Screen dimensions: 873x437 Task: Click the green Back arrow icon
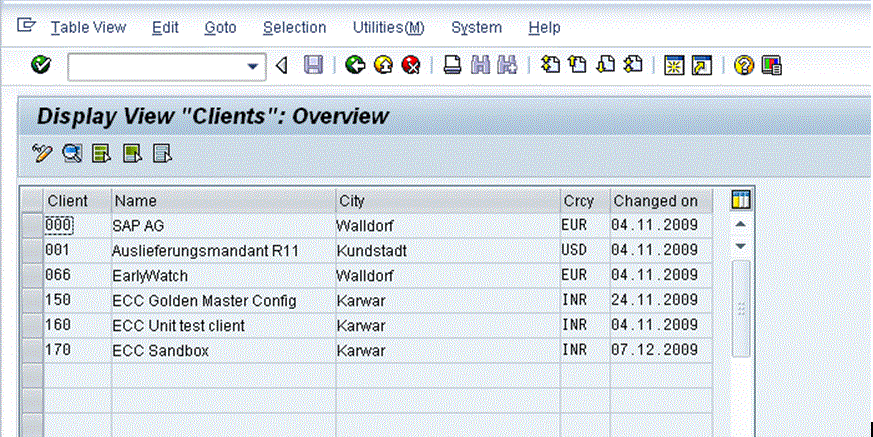point(354,66)
